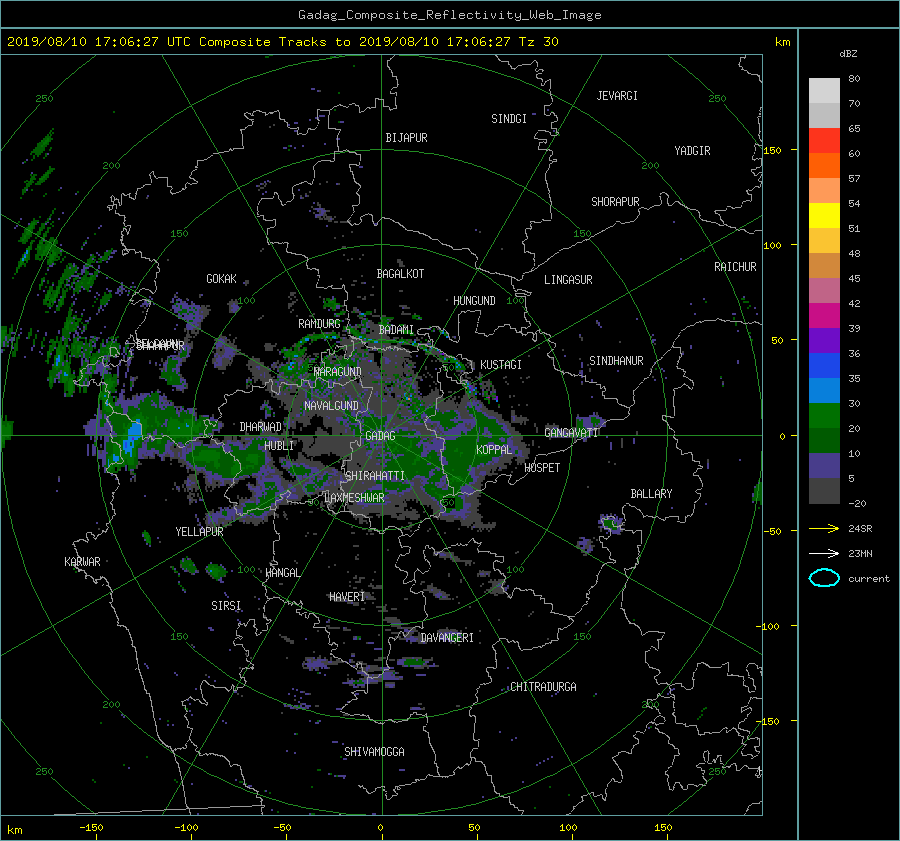
Task: Click the NAVALGUND label
Action: click(331, 406)
